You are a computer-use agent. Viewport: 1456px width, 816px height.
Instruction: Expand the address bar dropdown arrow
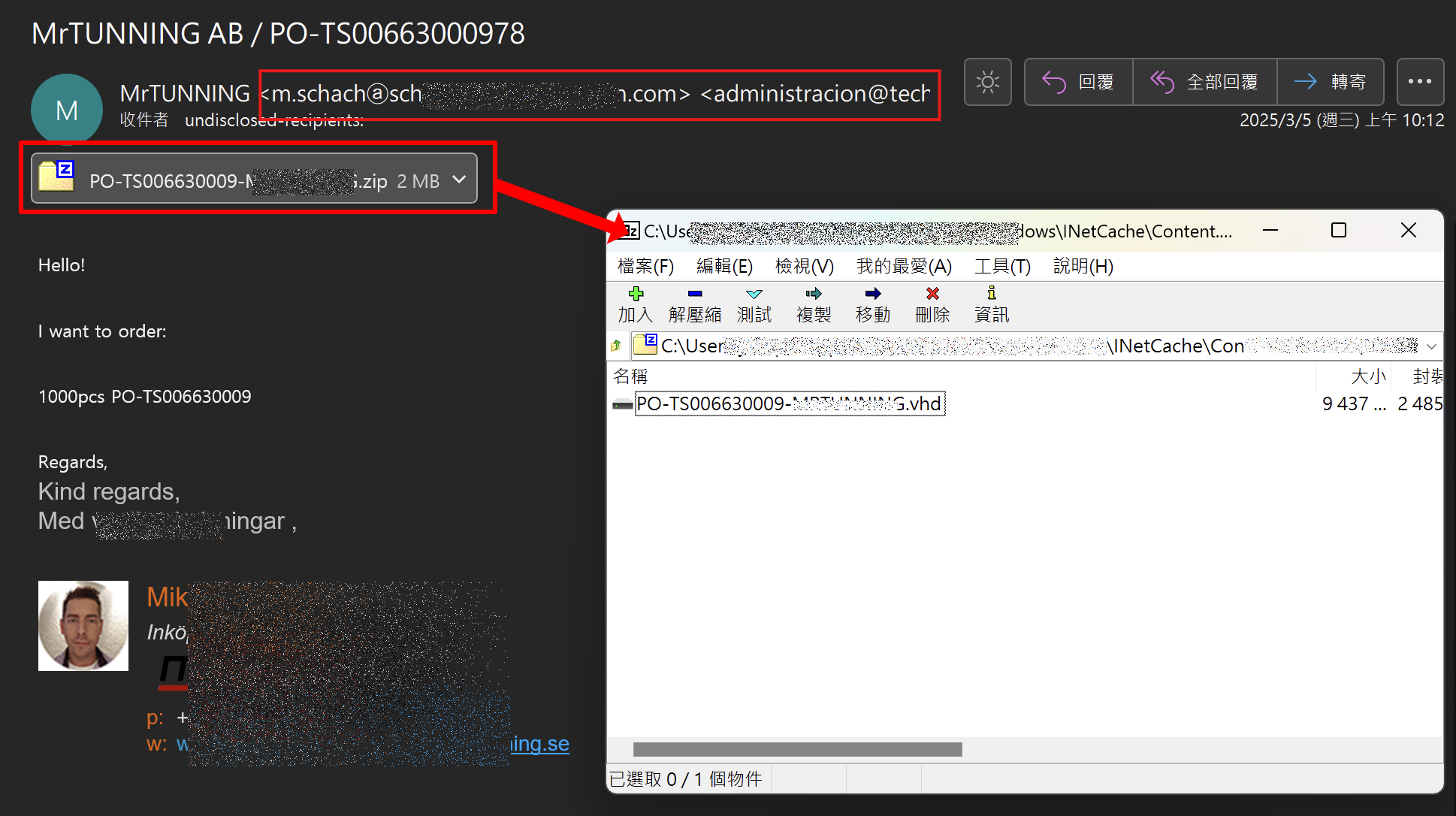1431,346
